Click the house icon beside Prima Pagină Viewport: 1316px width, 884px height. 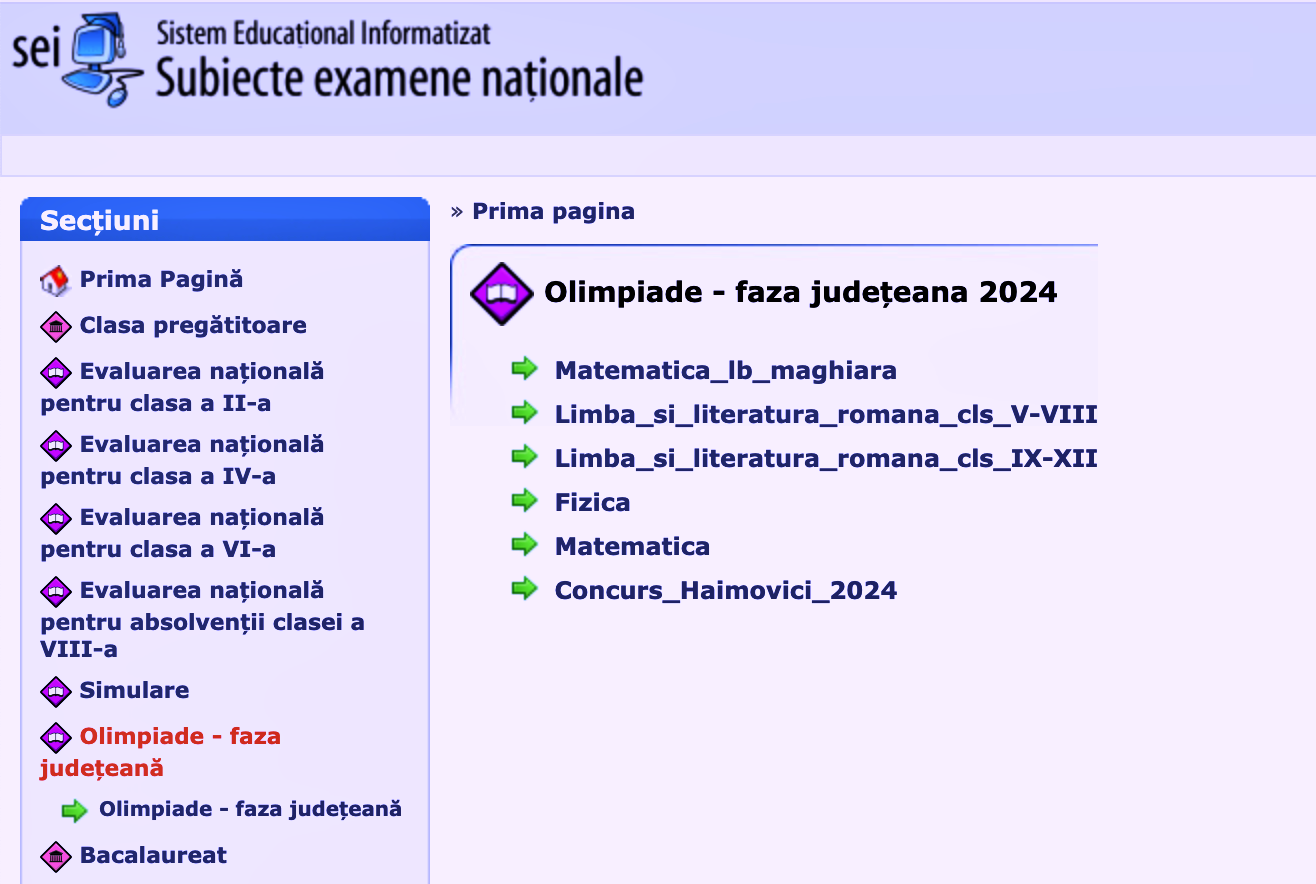56,281
